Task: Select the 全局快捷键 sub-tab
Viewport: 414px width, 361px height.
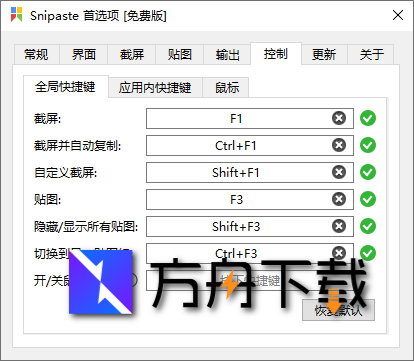Action: [65, 87]
